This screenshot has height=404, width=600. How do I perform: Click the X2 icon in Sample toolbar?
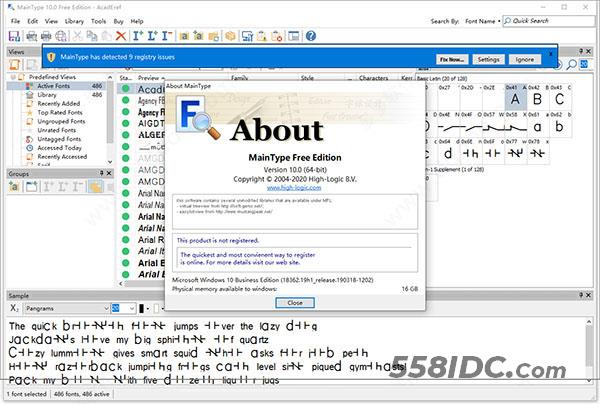(14, 308)
